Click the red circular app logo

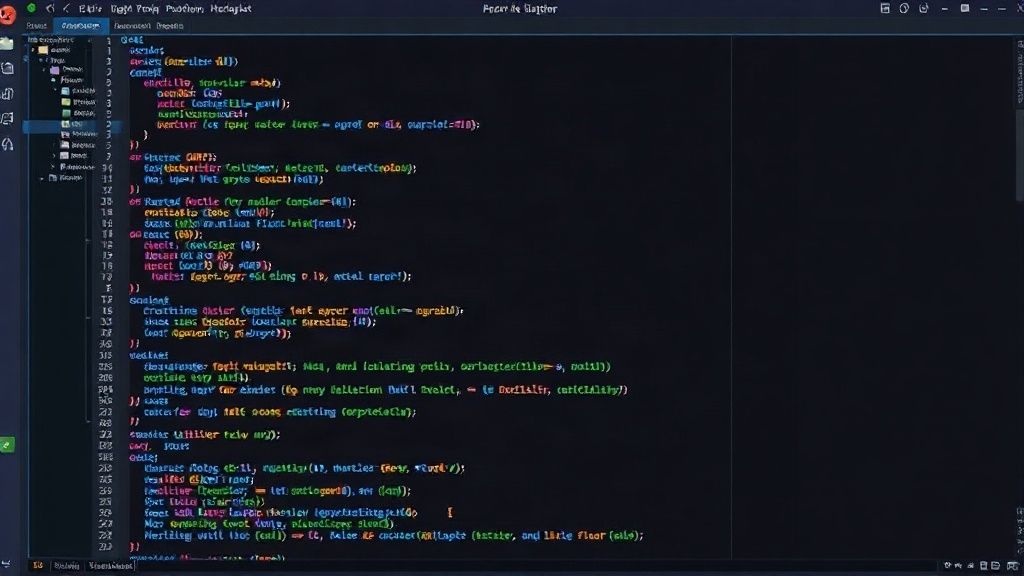pos(7,13)
